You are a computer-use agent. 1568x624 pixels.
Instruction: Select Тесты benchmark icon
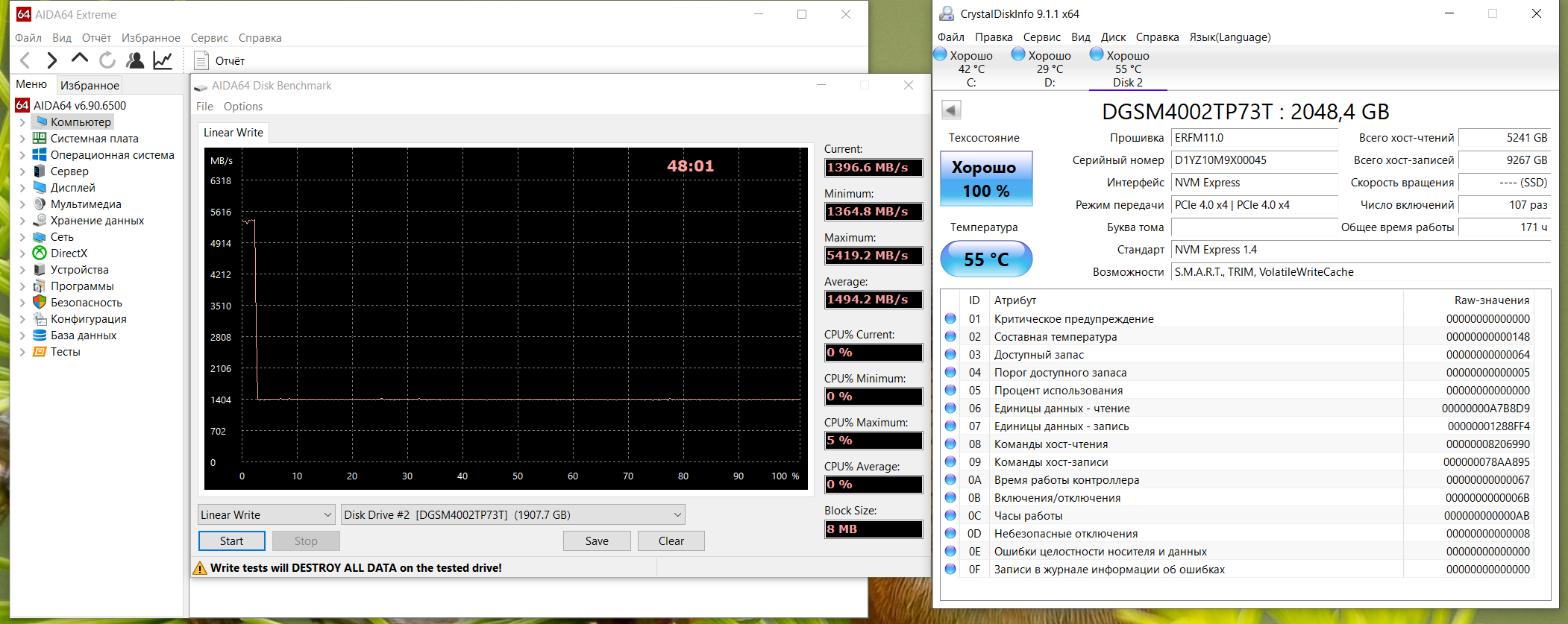tap(40, 351)
